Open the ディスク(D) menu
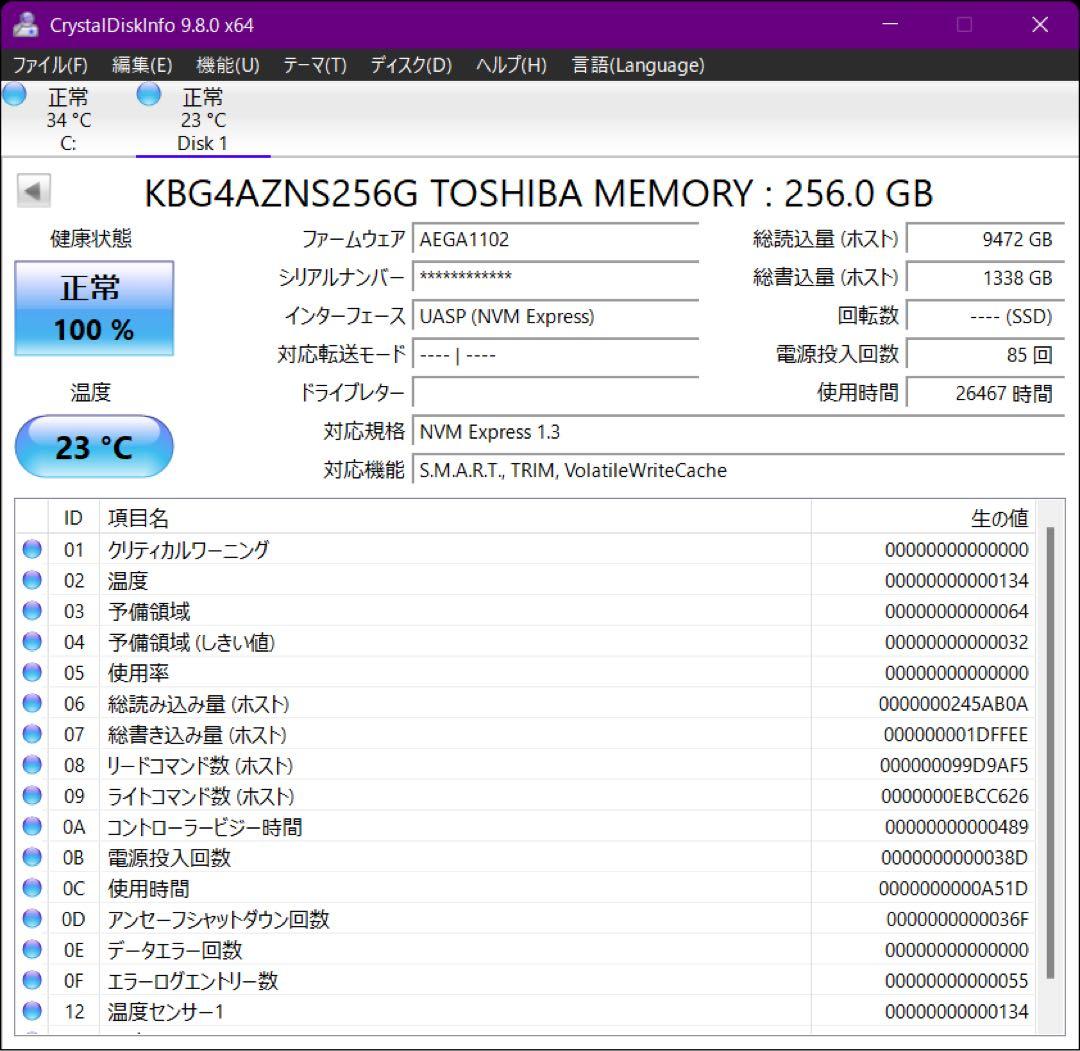Viewport: 1080px width, 1051px height. click(411, 65)
